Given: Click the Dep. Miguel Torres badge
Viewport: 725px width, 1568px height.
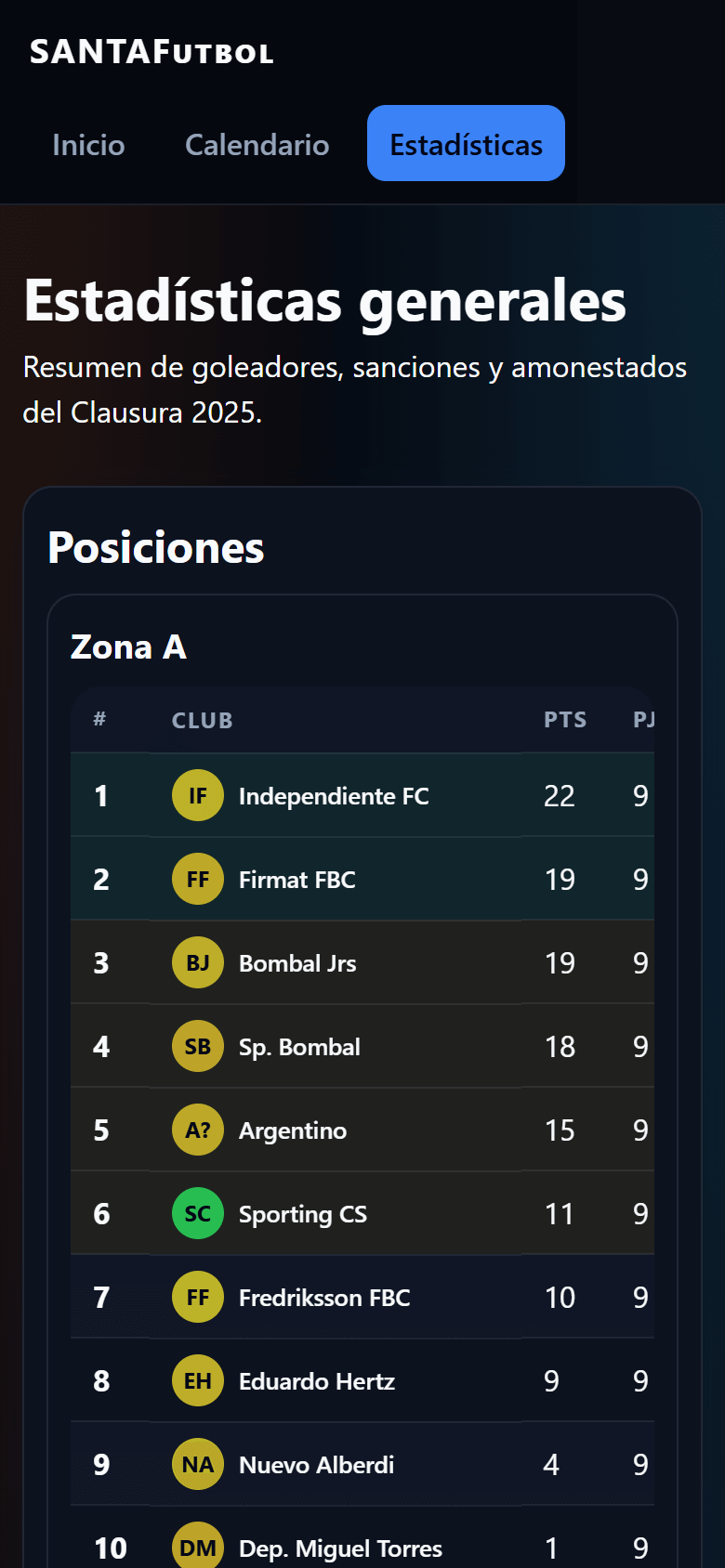Looking at the screenshot, I should point(197,1544).
